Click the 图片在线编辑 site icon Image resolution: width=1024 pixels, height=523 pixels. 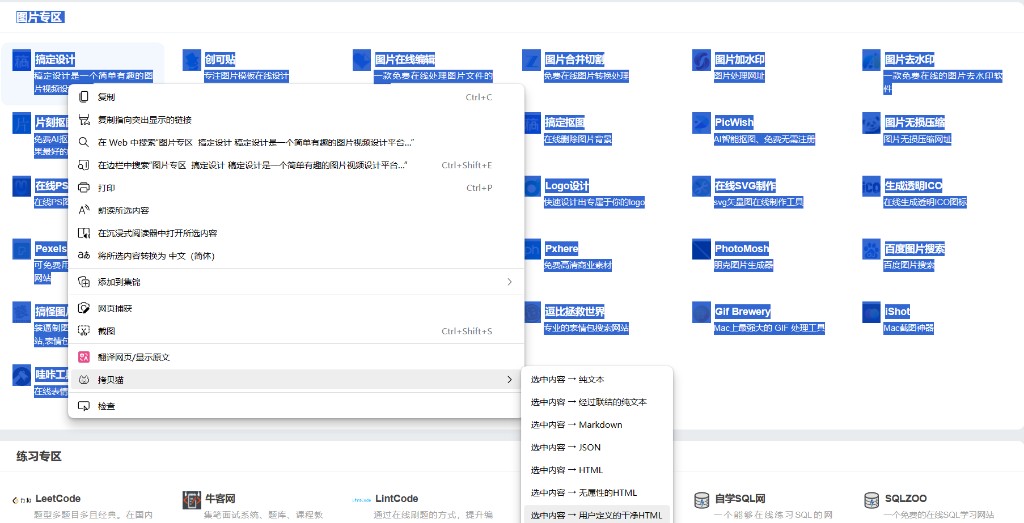coord(362,60)
